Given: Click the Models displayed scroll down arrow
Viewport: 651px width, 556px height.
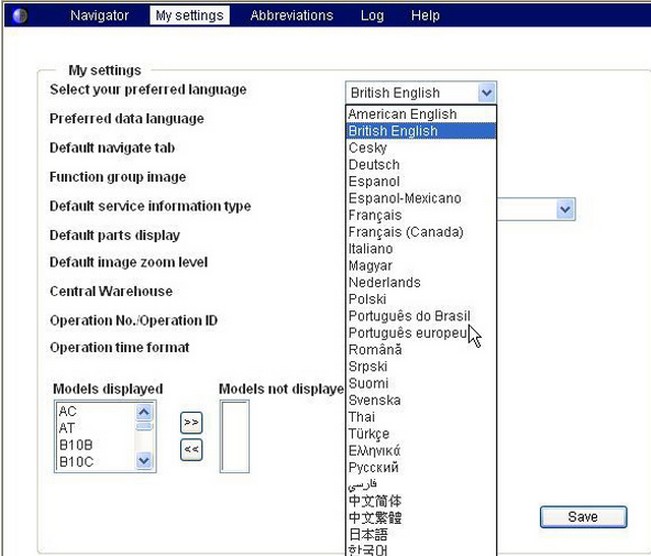Looking at the screenshot, I should click(x=144, y=460).
